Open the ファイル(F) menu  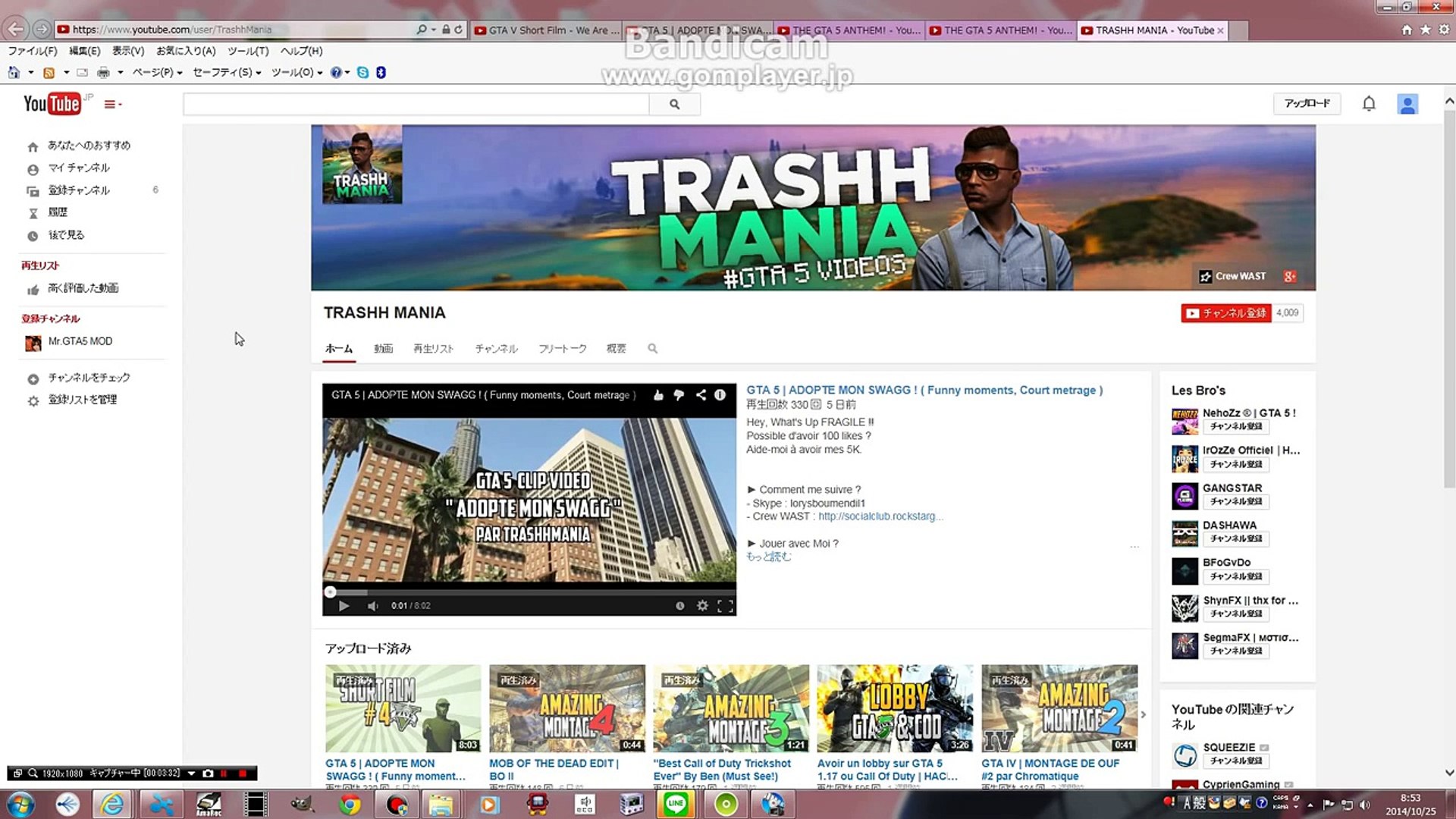click(33, 51)
